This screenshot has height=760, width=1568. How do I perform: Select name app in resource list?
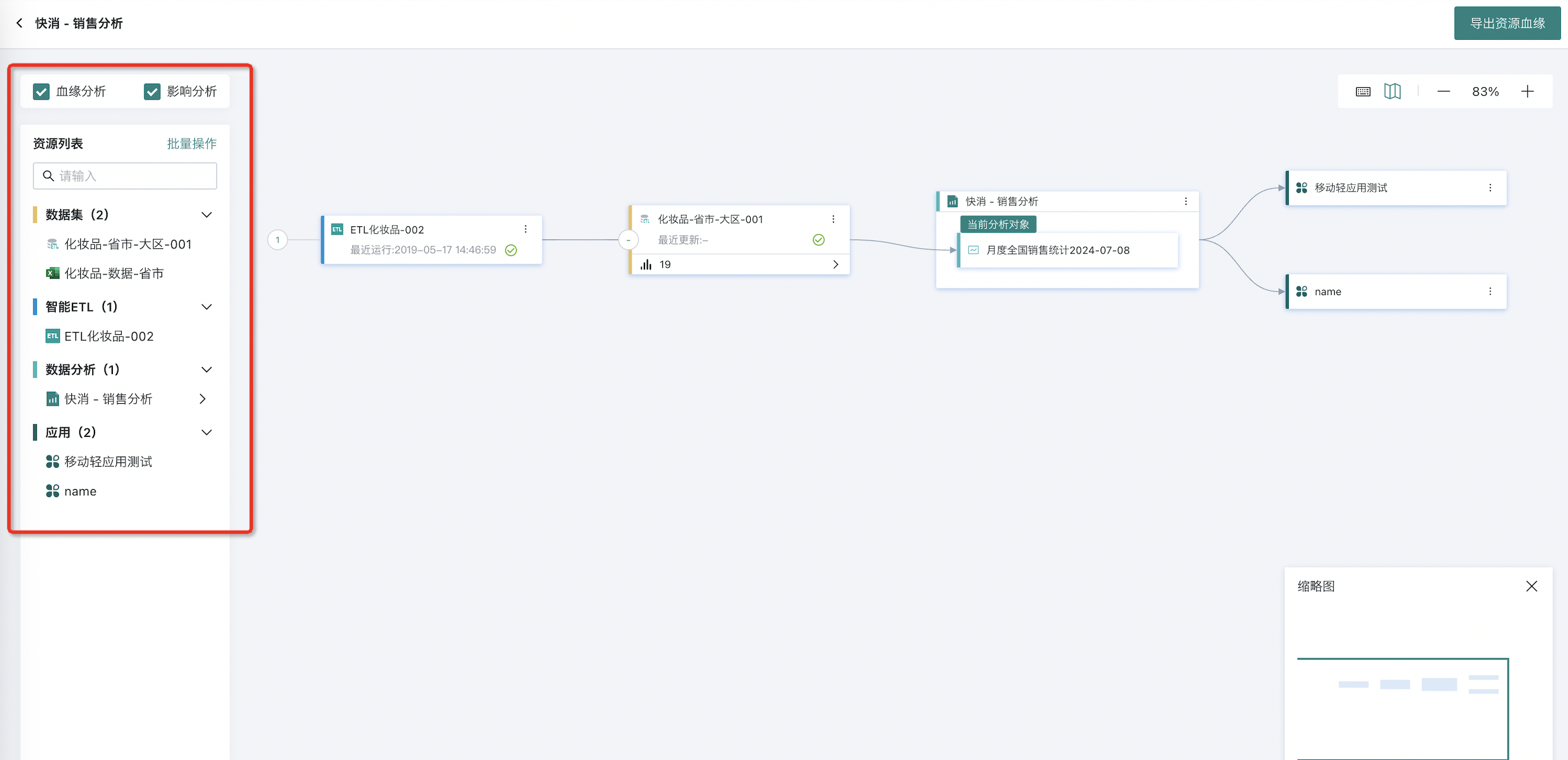(80, 491)
